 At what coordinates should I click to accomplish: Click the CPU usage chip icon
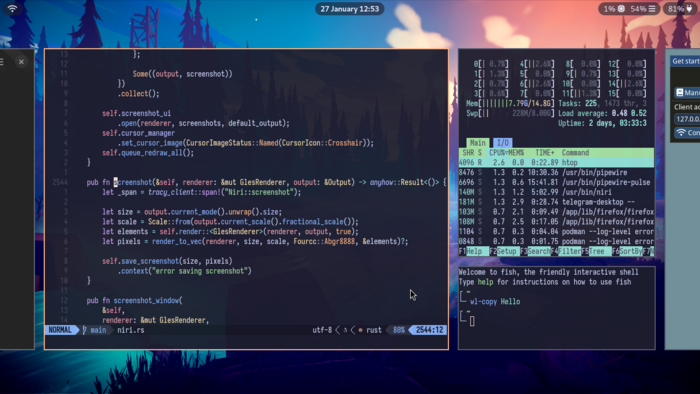point(621,9)
